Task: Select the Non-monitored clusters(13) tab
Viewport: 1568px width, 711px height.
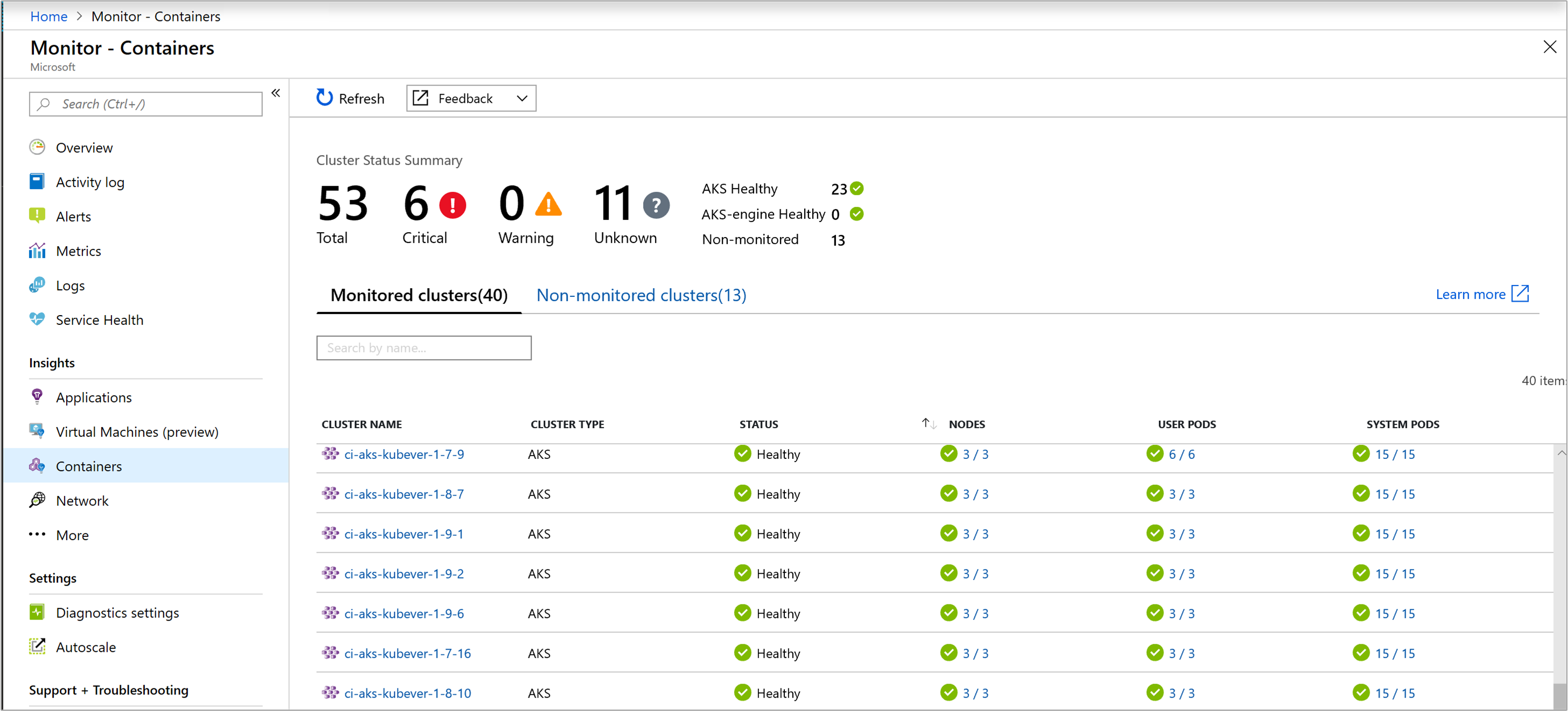Action: coord(643,294)
